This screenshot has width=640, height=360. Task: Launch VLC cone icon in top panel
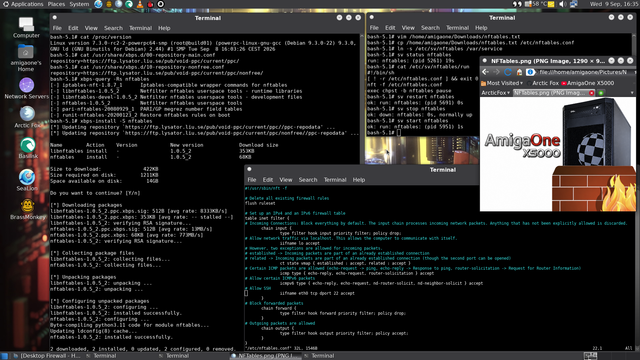pyautogui.click(x=140, y=4)
